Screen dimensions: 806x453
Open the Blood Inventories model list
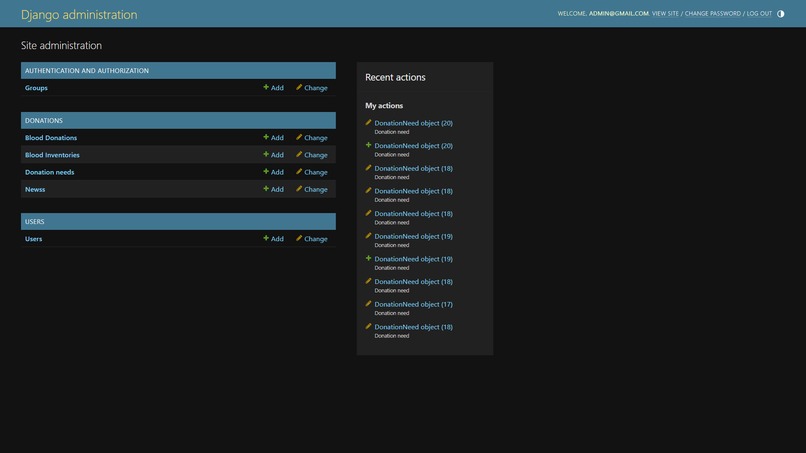52,155
